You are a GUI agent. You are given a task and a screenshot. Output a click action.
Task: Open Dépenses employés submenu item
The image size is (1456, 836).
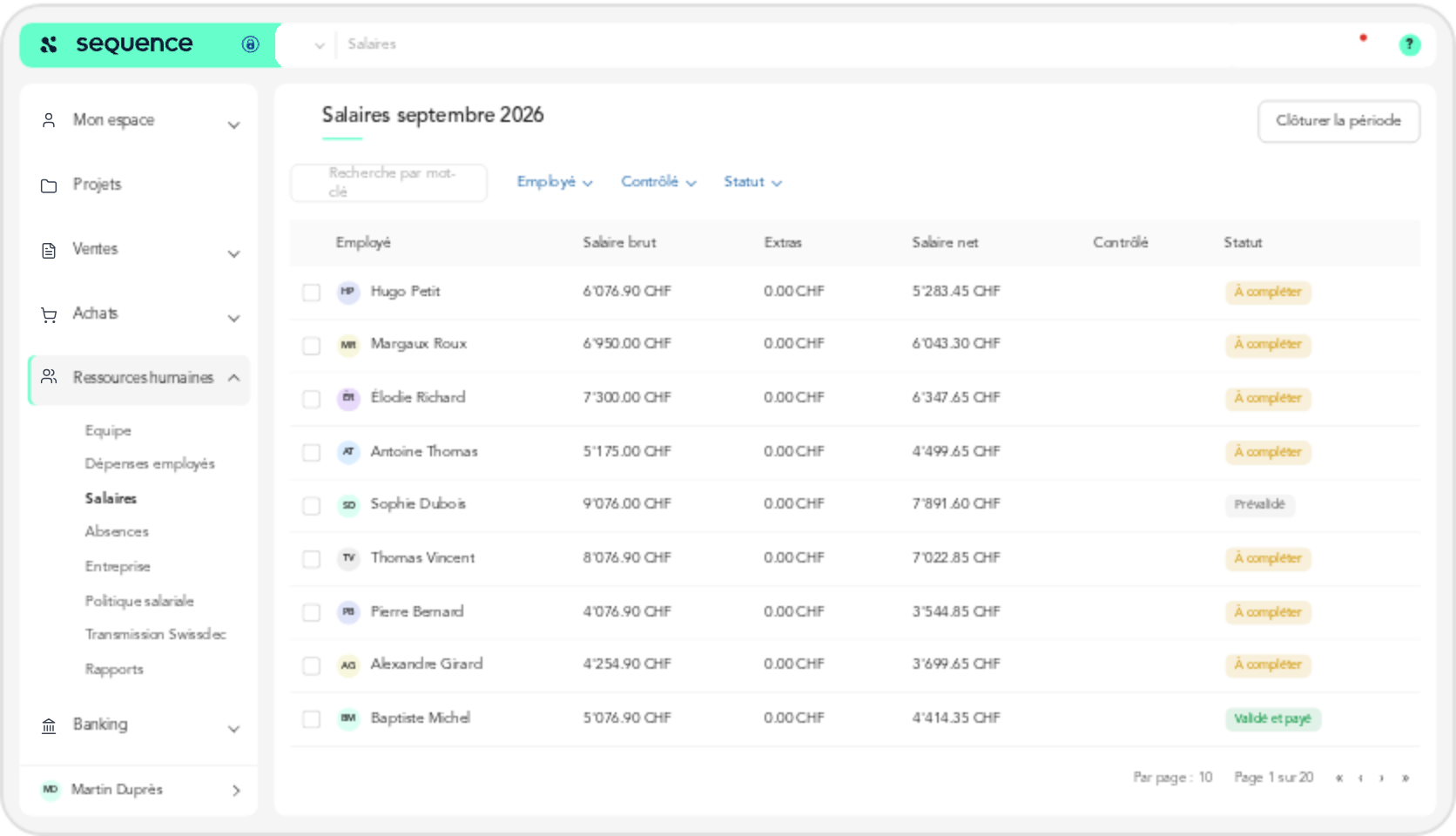click(x=150, y=464)
